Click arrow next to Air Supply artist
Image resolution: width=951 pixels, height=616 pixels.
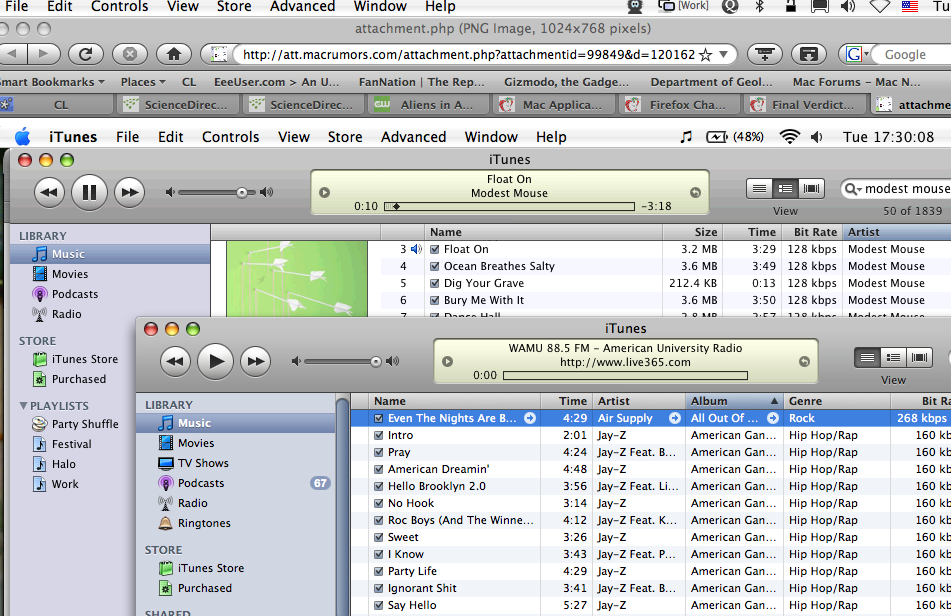coord(674,418)
